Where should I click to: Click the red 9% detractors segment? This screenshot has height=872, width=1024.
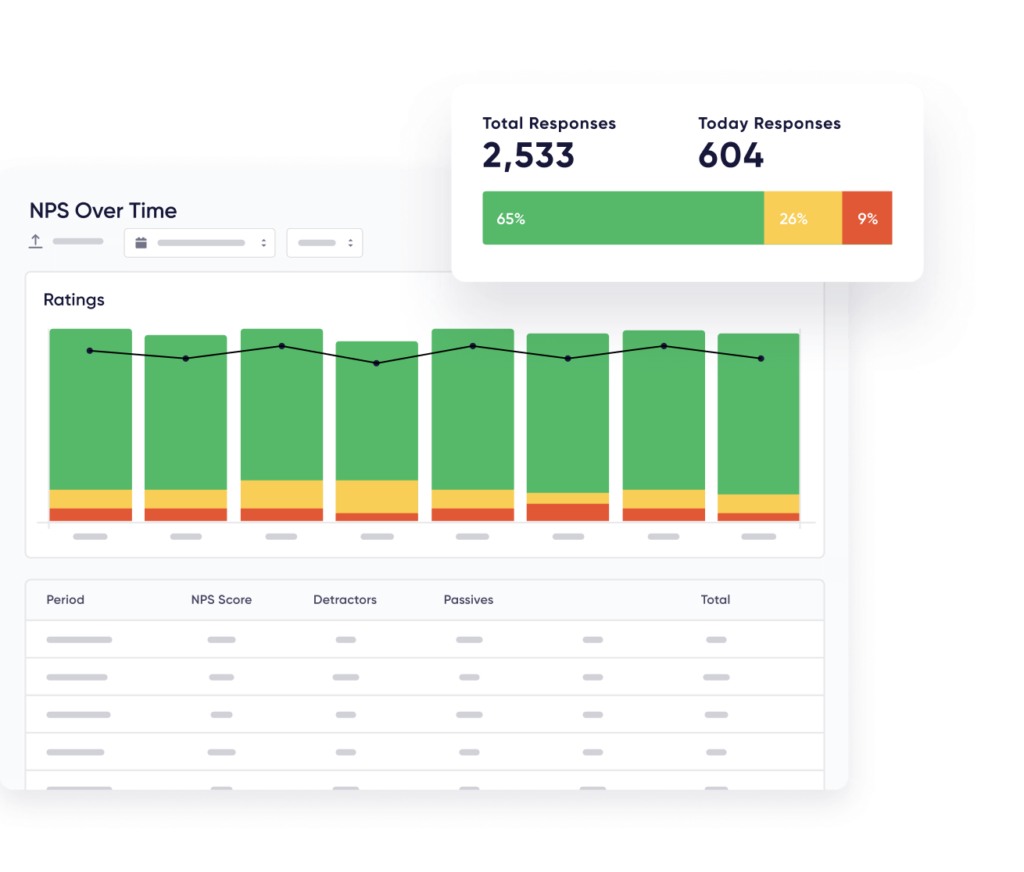coord(867,218)
